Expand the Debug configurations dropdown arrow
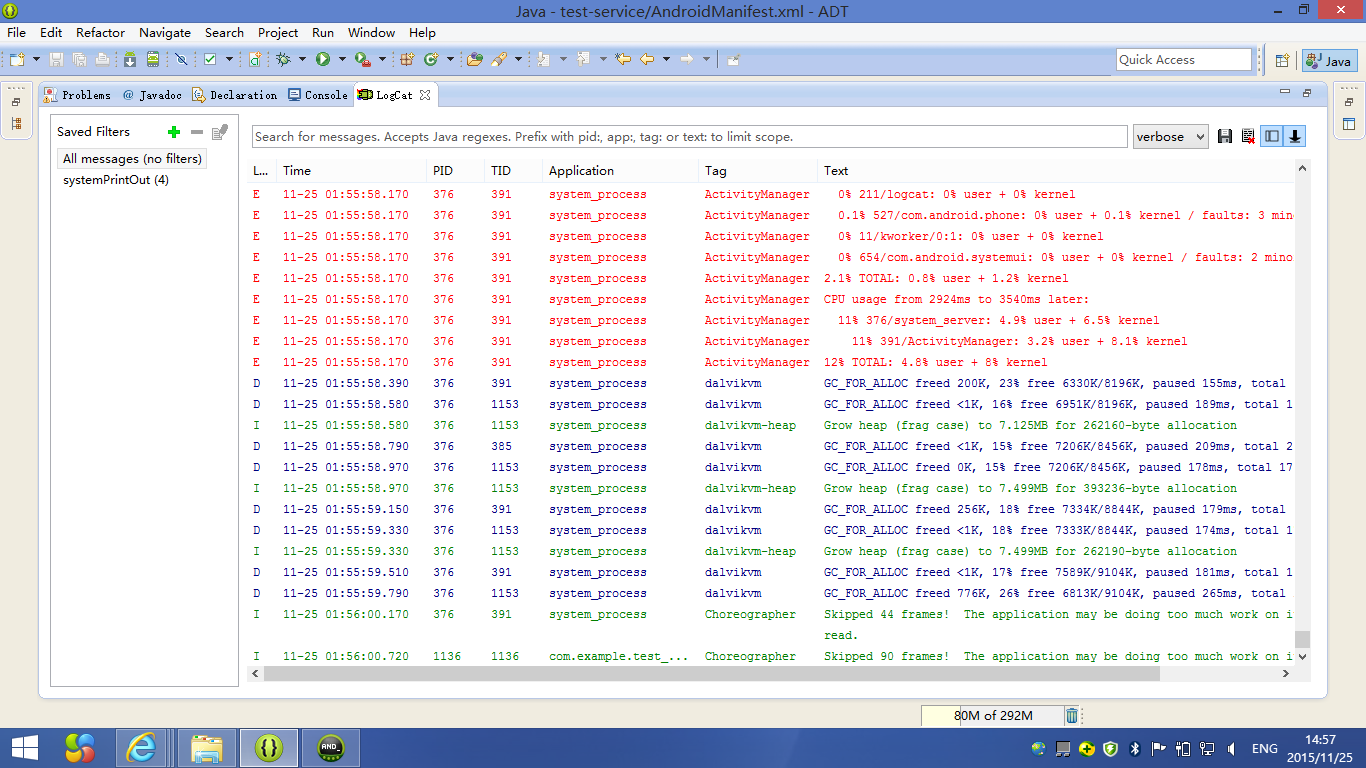This screenshot has height=768, width=1366. pos(302,60)
